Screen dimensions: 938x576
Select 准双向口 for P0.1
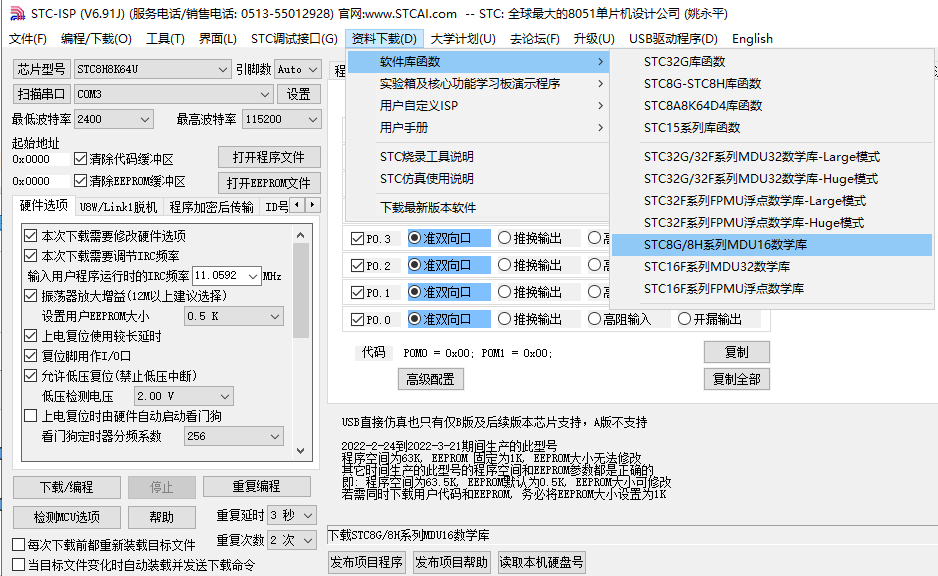point(415,292)
